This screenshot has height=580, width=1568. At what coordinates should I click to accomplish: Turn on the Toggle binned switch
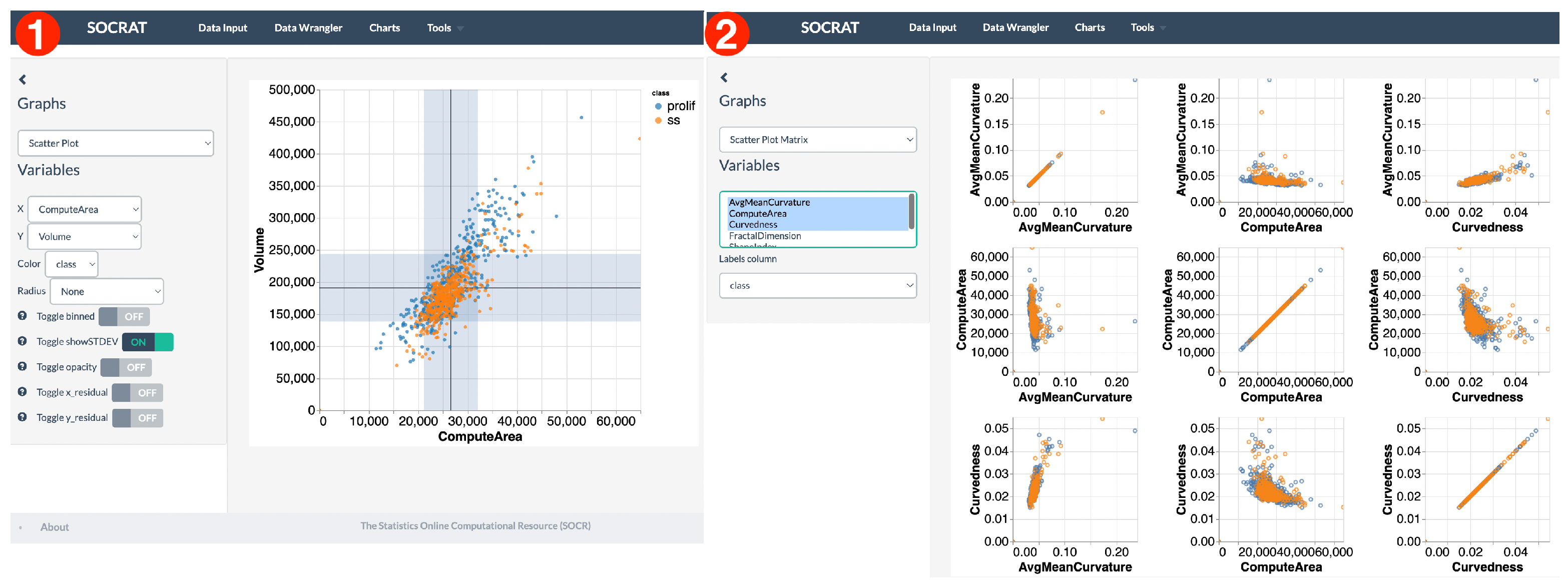pos(124,316)
